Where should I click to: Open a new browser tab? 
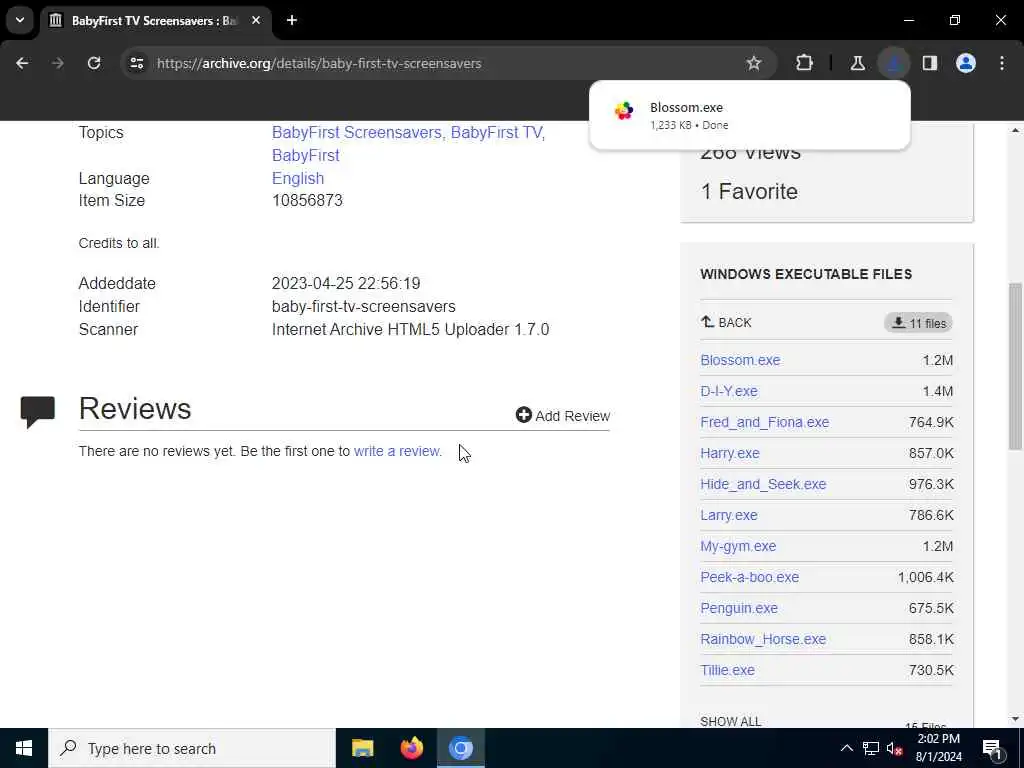point(292,20)
